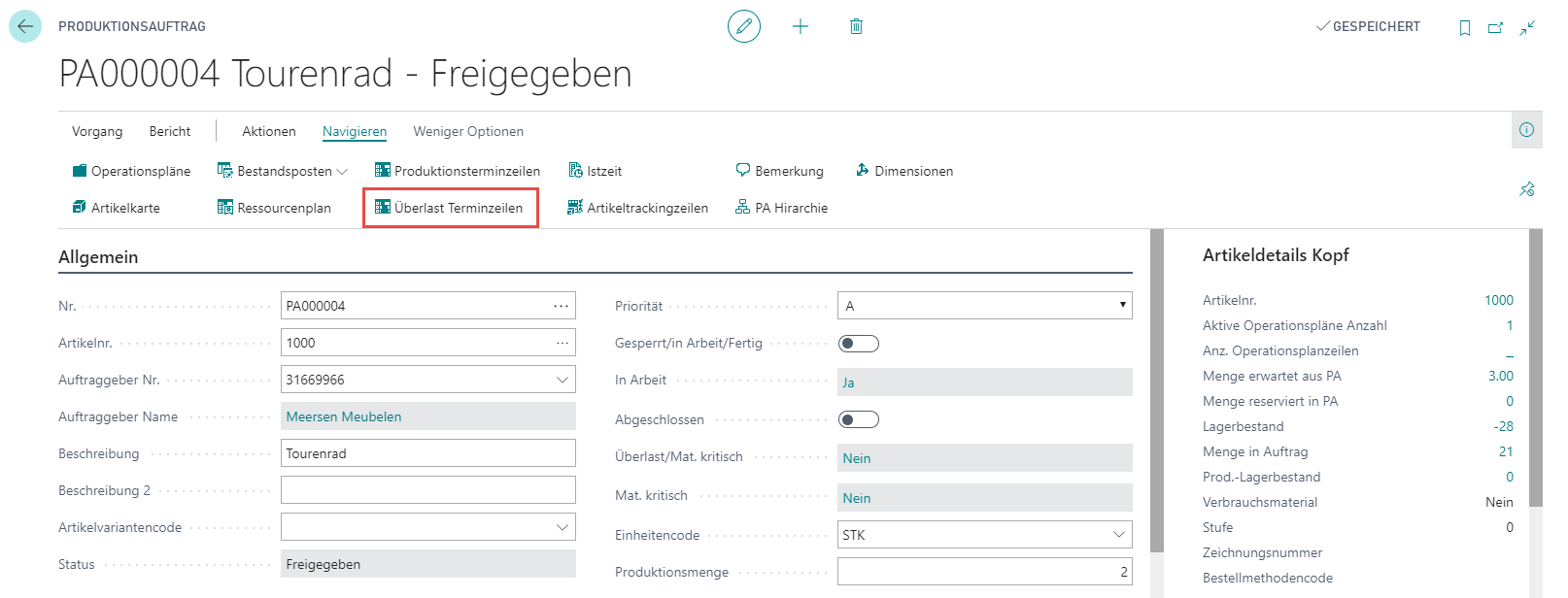1568x598 pixels.
Task: Click Menge reserviert in PA value 0
Action: coord(1510,401)
